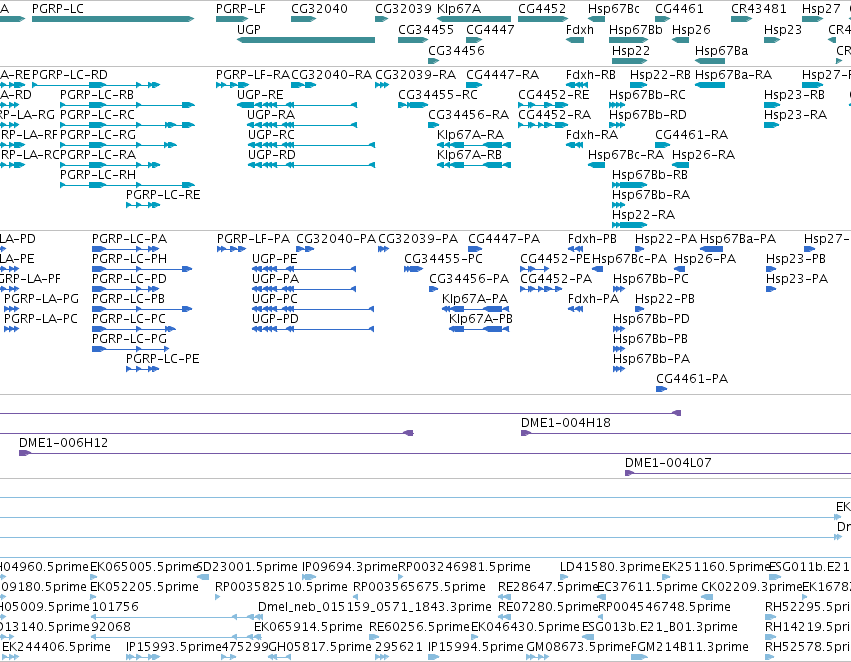The height and width of the screenshot is (662, 851).
Task: Click the Hsp23 gene label
Action: [x=783, y=30]
